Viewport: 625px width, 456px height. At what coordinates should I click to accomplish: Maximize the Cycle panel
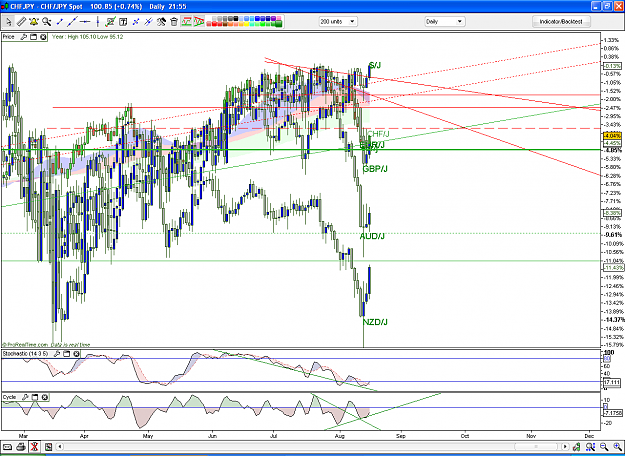[35, 397]
